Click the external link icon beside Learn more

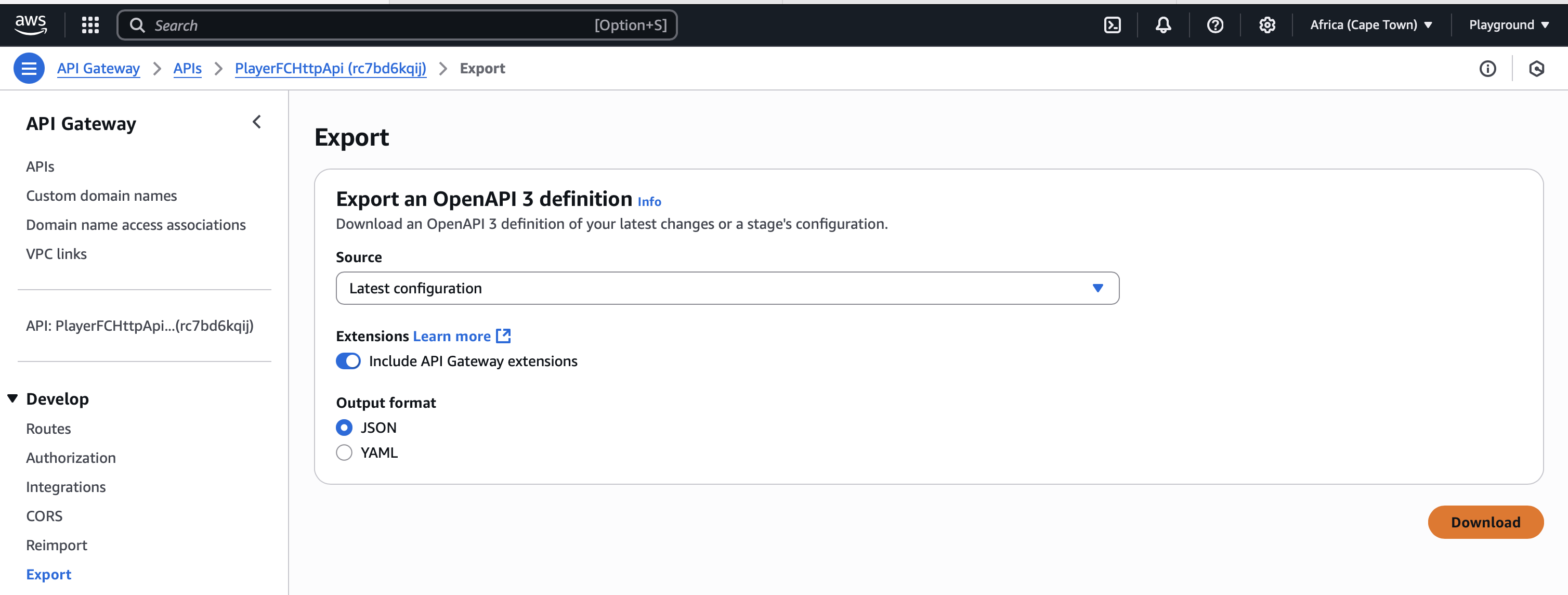pos(503,335)
